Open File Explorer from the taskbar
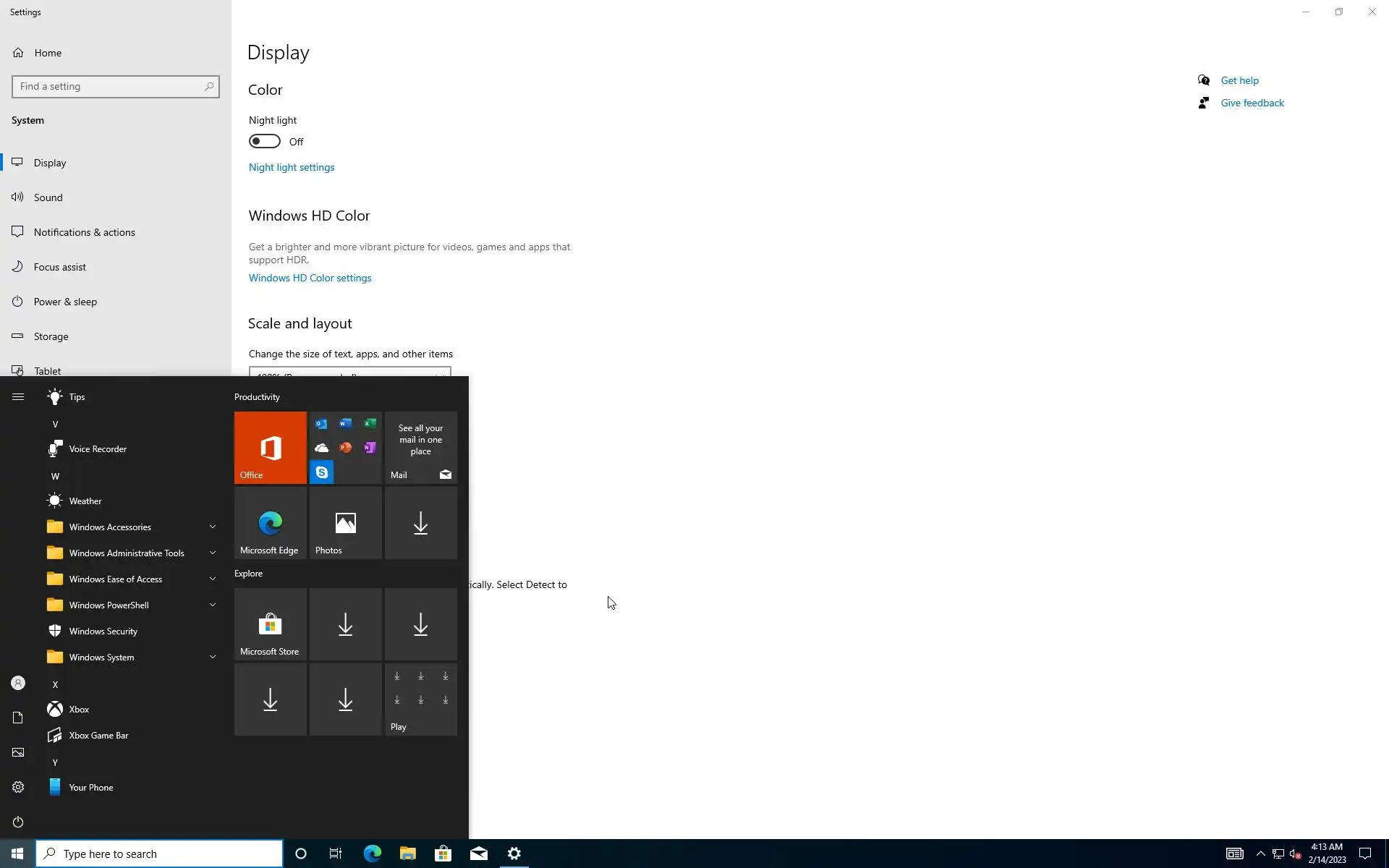Viewport: 1389px width, 868px height. coord(407,854)
